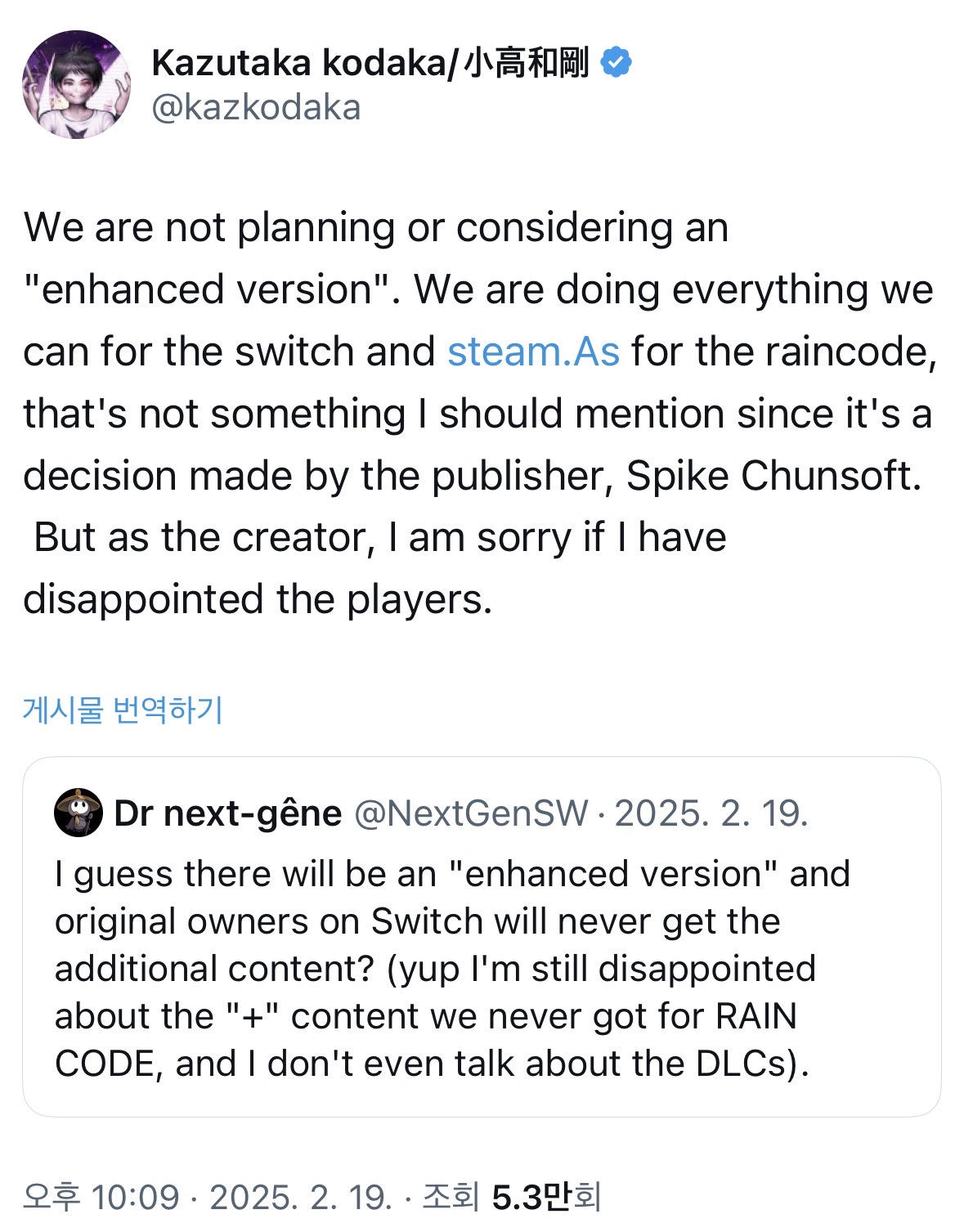Open the Kazutaka kodaka/小高和剛 display name

370,63
